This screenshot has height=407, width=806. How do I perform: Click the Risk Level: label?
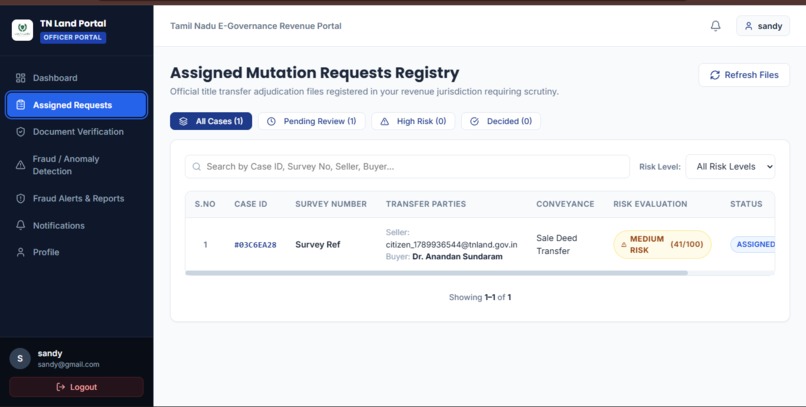(660, 166)
